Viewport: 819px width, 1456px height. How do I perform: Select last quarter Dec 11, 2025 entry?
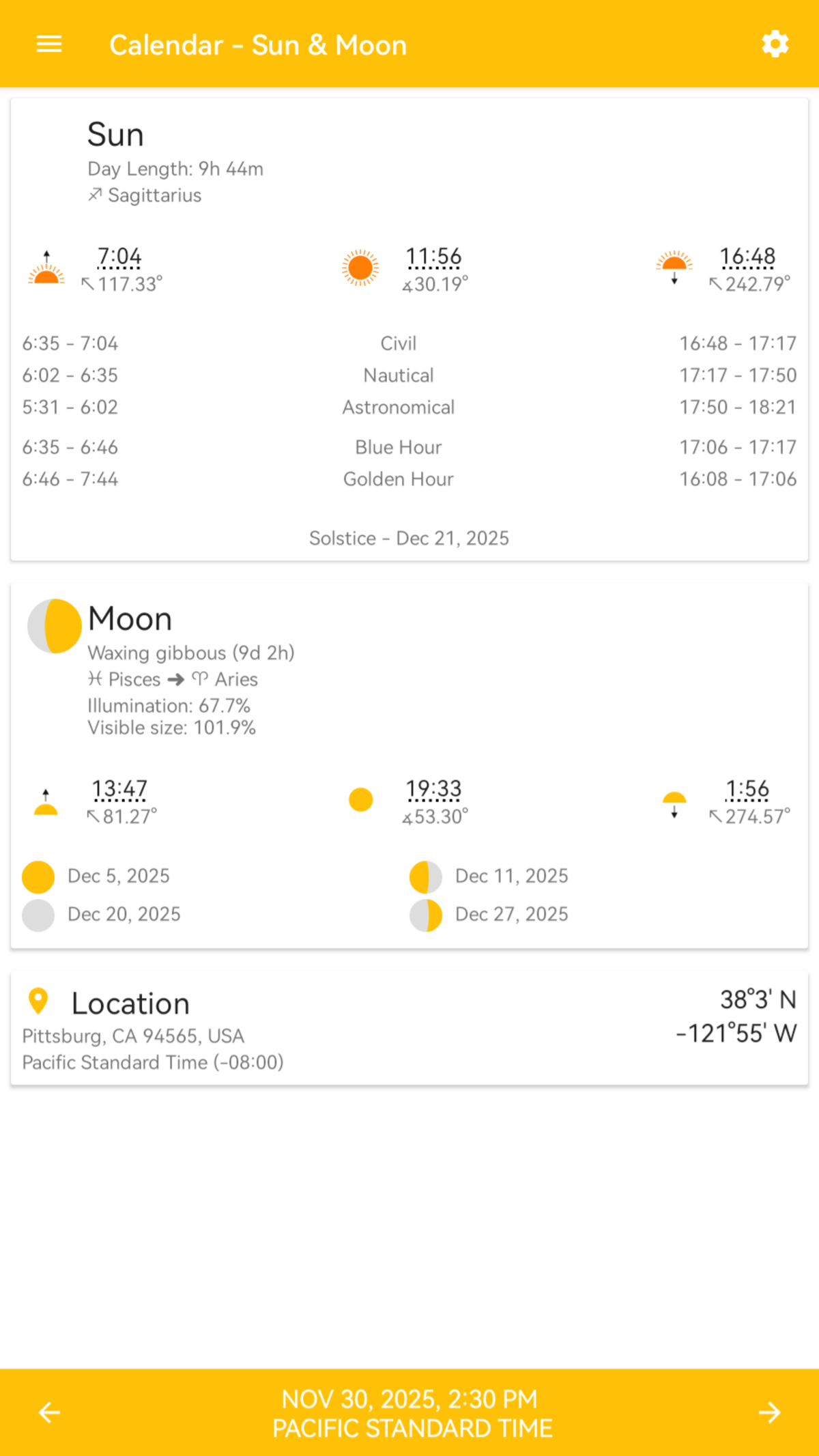click(489, 876)
